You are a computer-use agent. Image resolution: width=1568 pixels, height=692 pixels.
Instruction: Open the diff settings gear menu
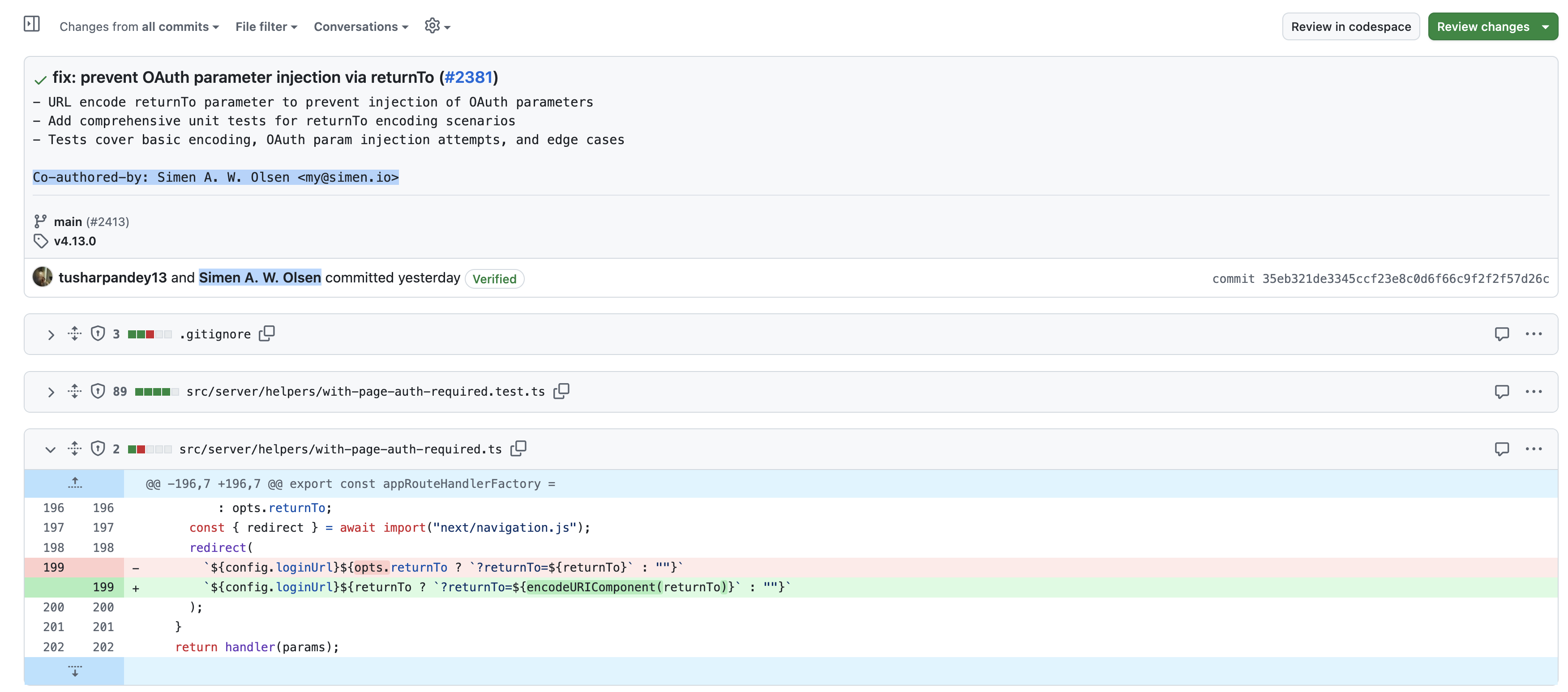[x=437, y=26]
